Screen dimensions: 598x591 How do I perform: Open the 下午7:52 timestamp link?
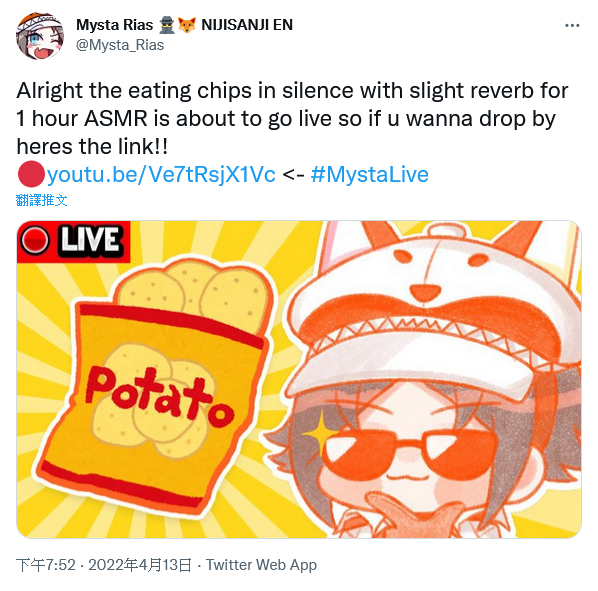pyautogui.click(x=46, y=565)
